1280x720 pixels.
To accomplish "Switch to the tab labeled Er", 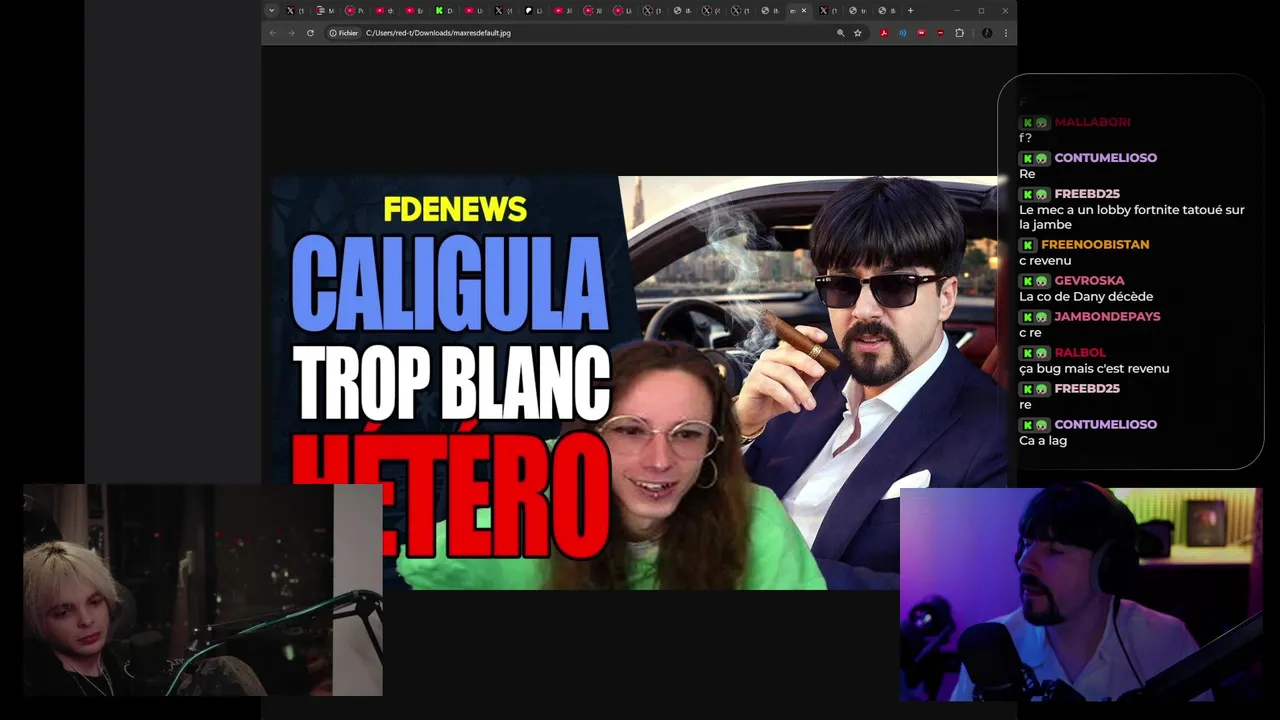I will pos(414,10).
